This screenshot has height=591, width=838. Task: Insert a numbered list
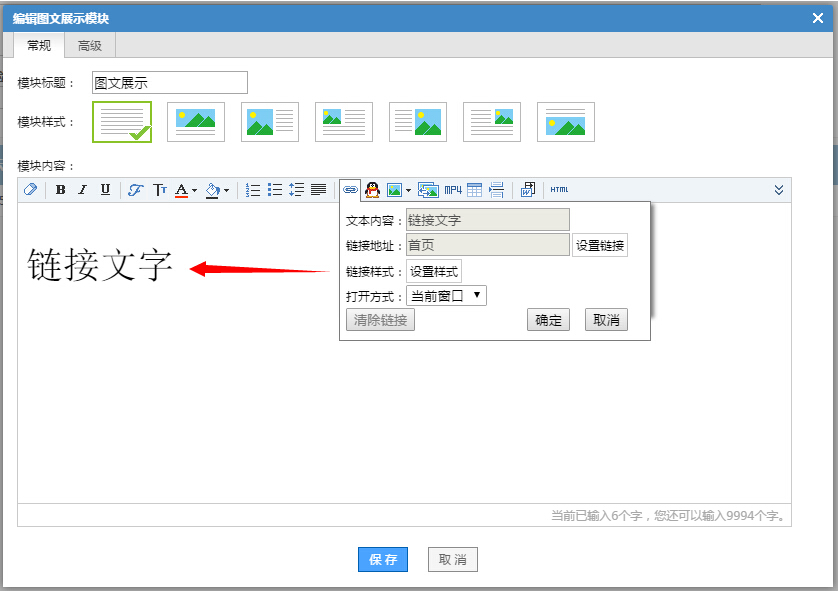pyautogui.click(x=253, y=190)
